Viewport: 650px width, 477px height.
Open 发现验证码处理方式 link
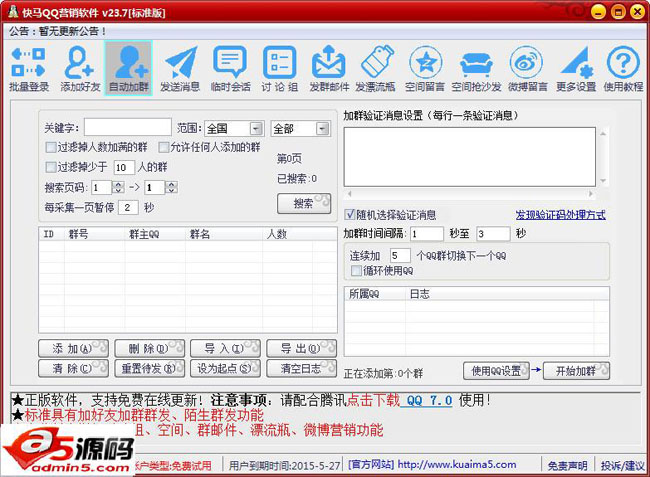pyautogui.click(x=560, y=215)
